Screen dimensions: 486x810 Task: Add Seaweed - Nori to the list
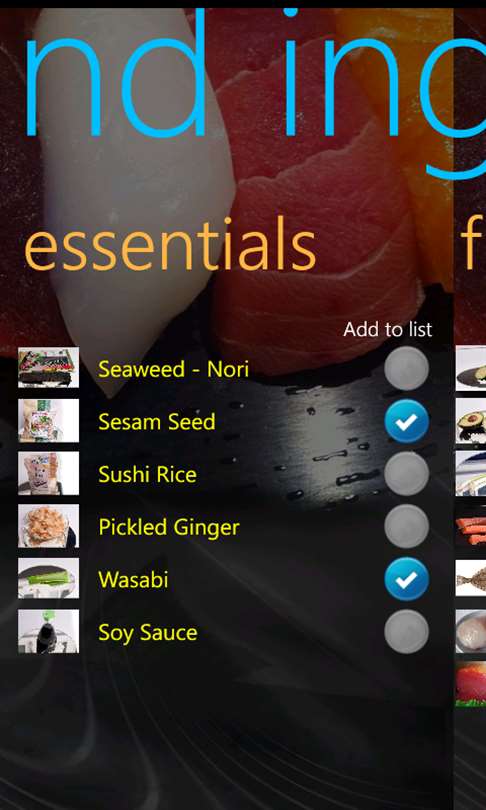406,368
